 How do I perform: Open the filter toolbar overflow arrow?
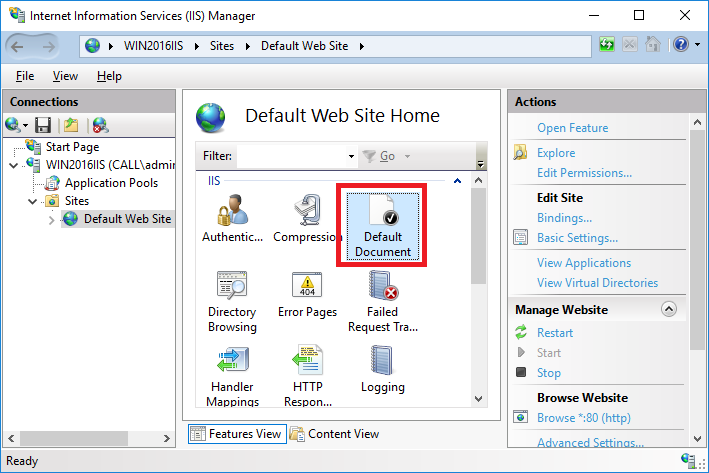(x=481, y=164)
